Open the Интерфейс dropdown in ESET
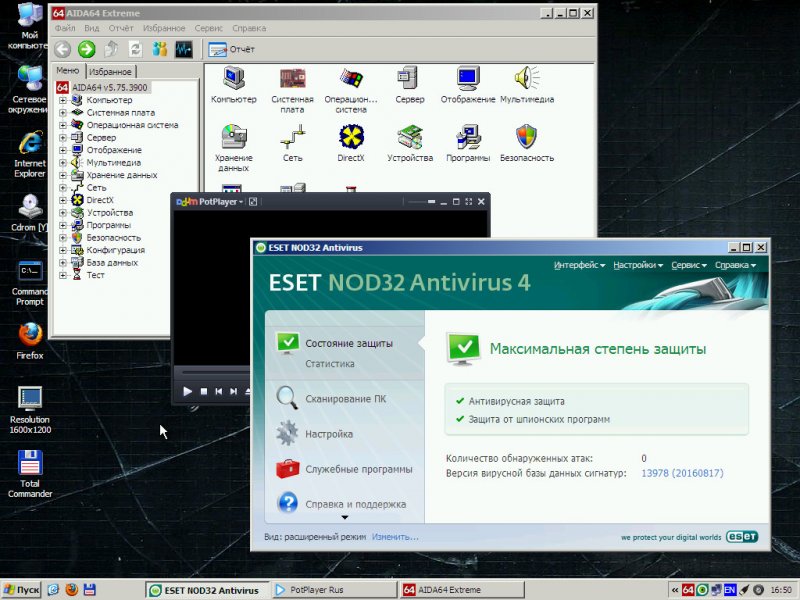This screenshot has height=600, width=800. [579, 265]
